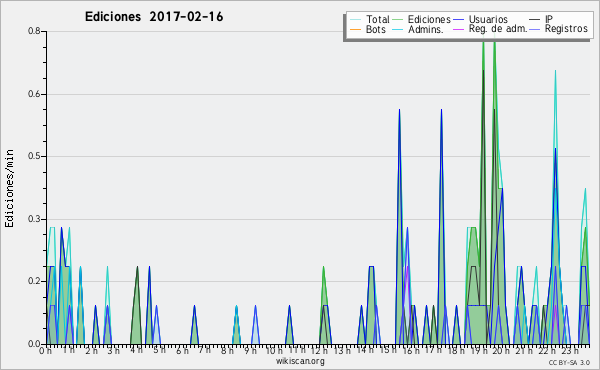The image size is (600, 370).
Task: Select the dark line swatch beside IP
Action: pyautogui.click(x=535, y=20)
